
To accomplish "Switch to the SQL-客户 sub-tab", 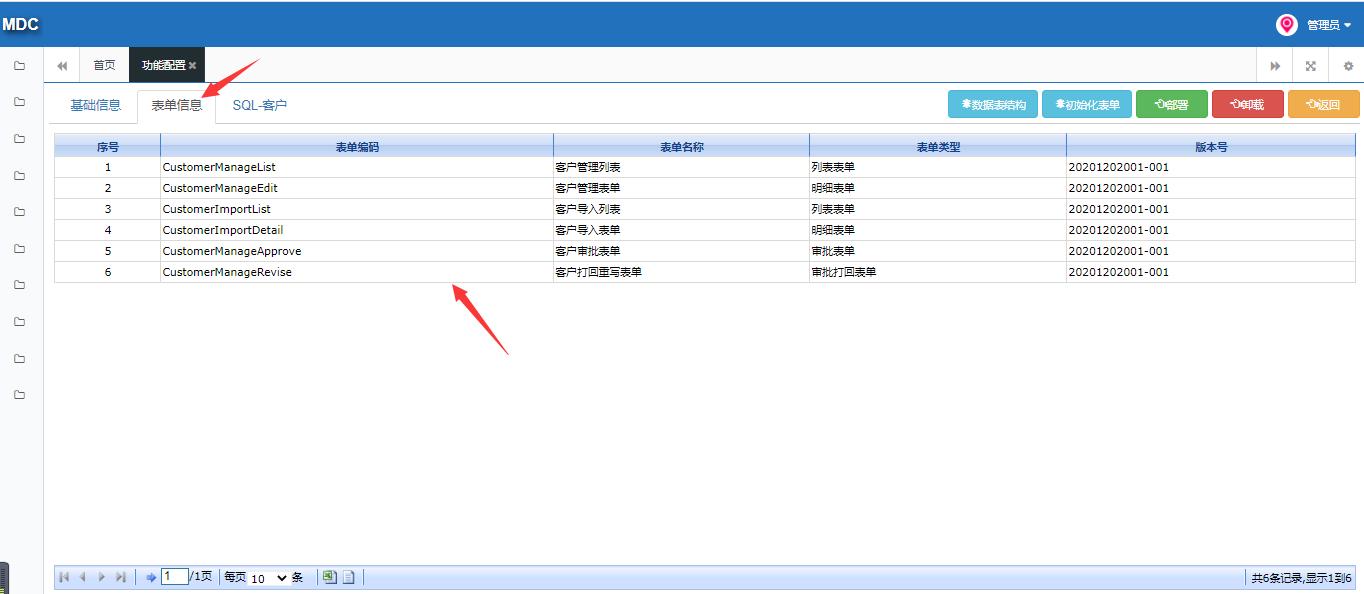I will 260,105.
